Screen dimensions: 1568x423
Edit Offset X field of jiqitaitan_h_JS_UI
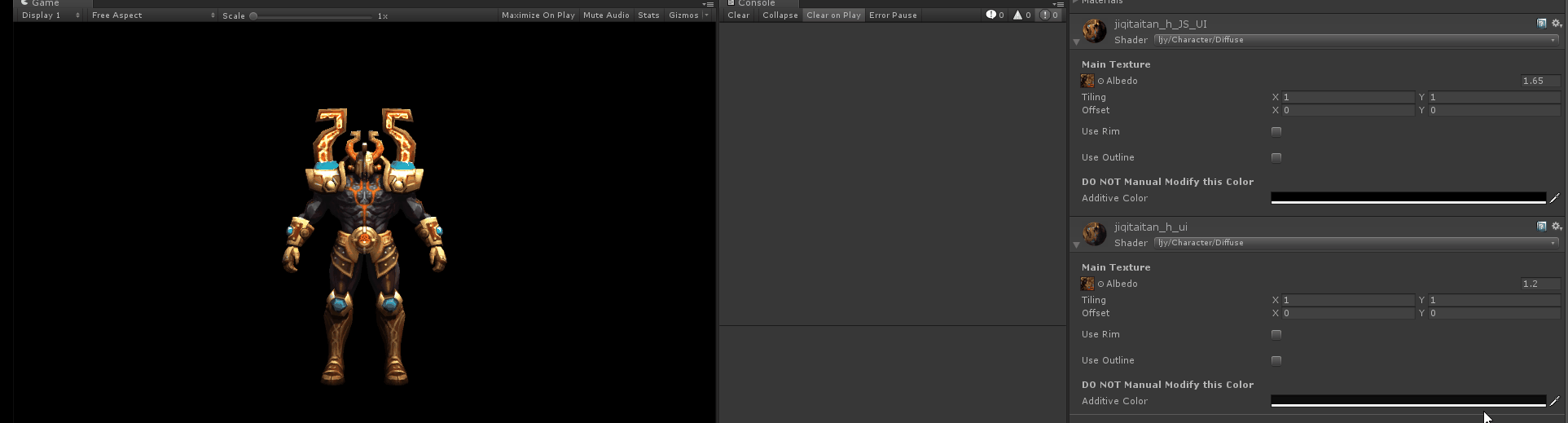coord(1348,110)
